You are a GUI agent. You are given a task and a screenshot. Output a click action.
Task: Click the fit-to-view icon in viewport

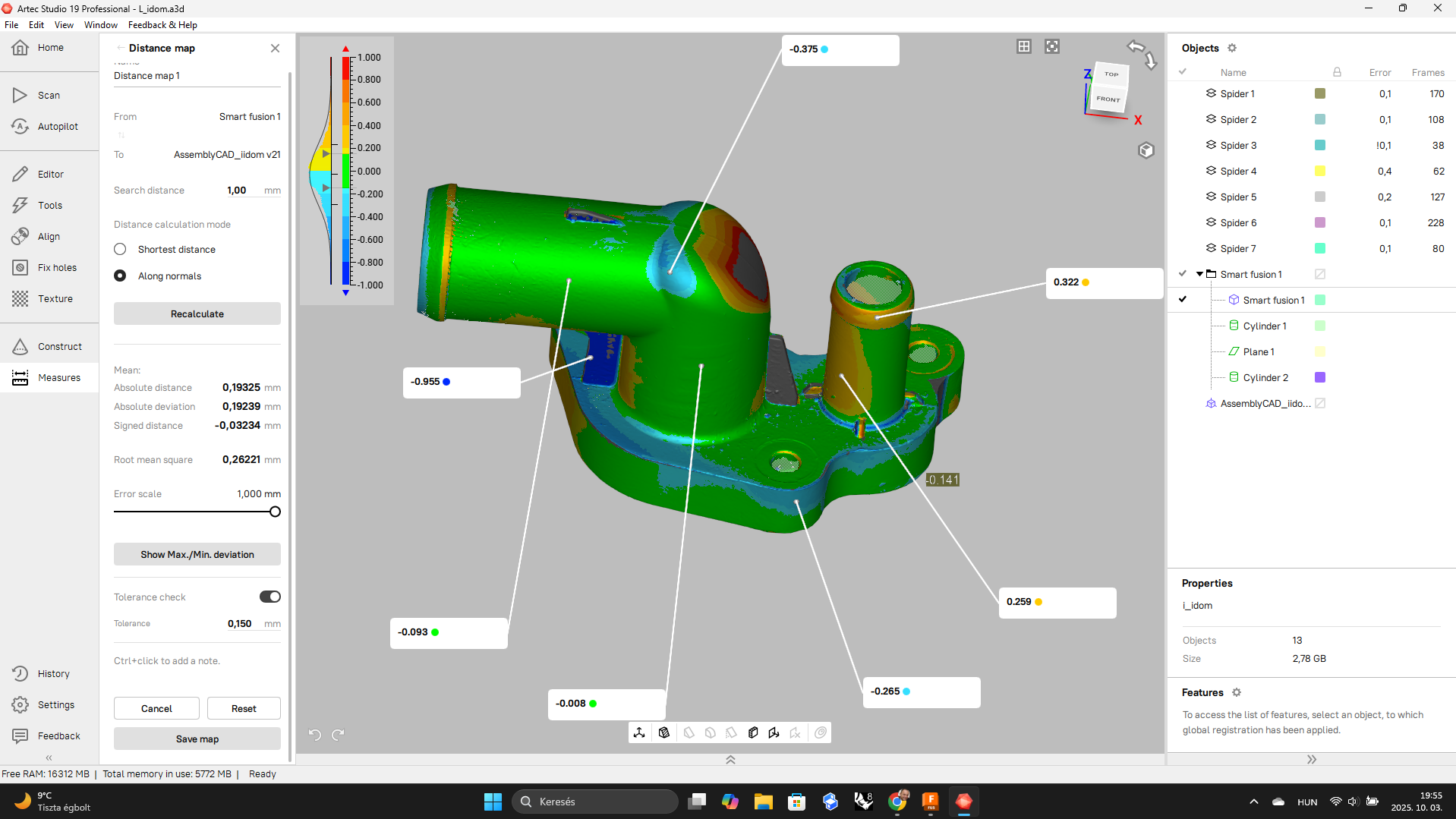[1051, 47]
